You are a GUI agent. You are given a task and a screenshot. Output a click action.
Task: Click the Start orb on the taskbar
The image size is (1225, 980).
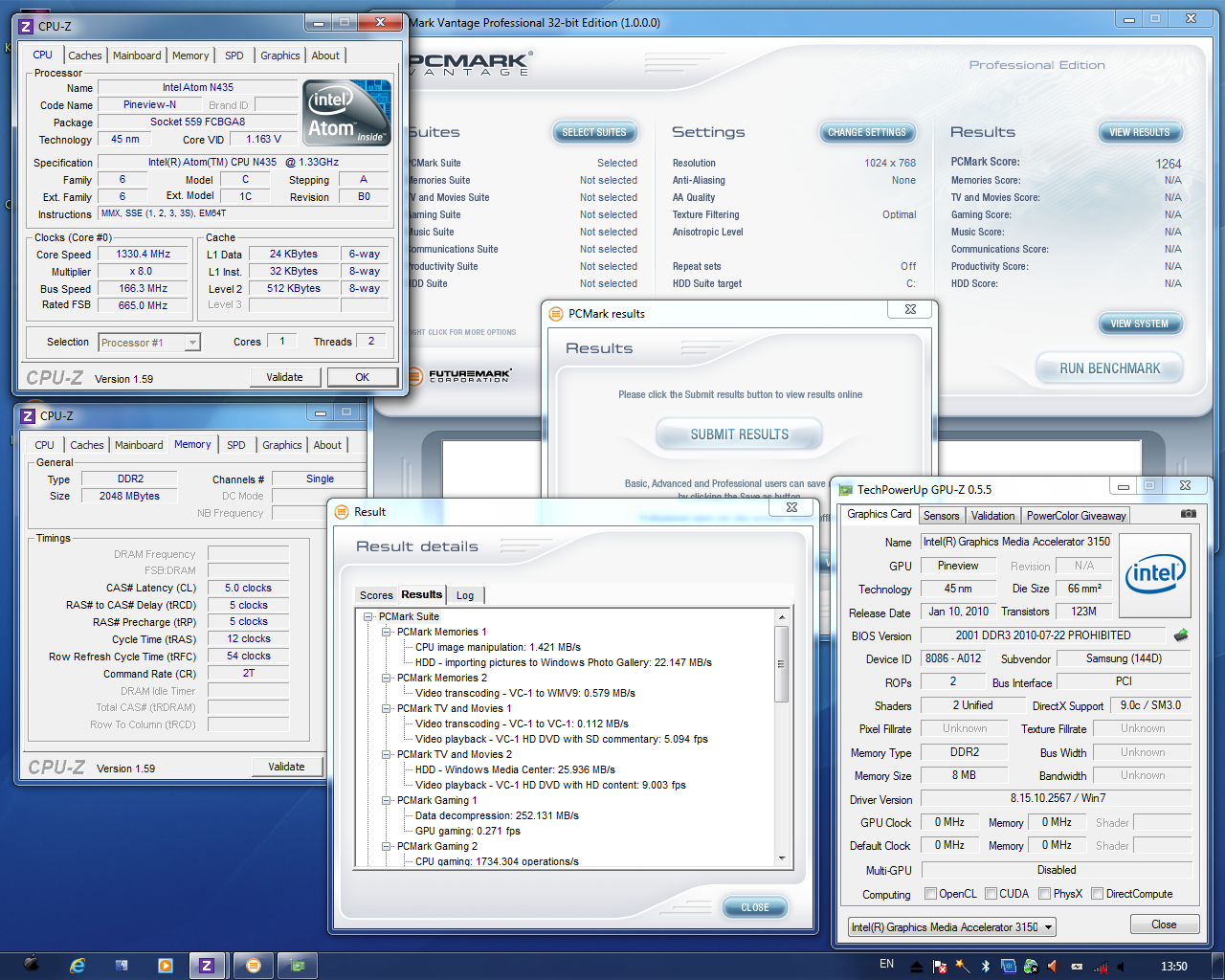(x=32, y=965)
